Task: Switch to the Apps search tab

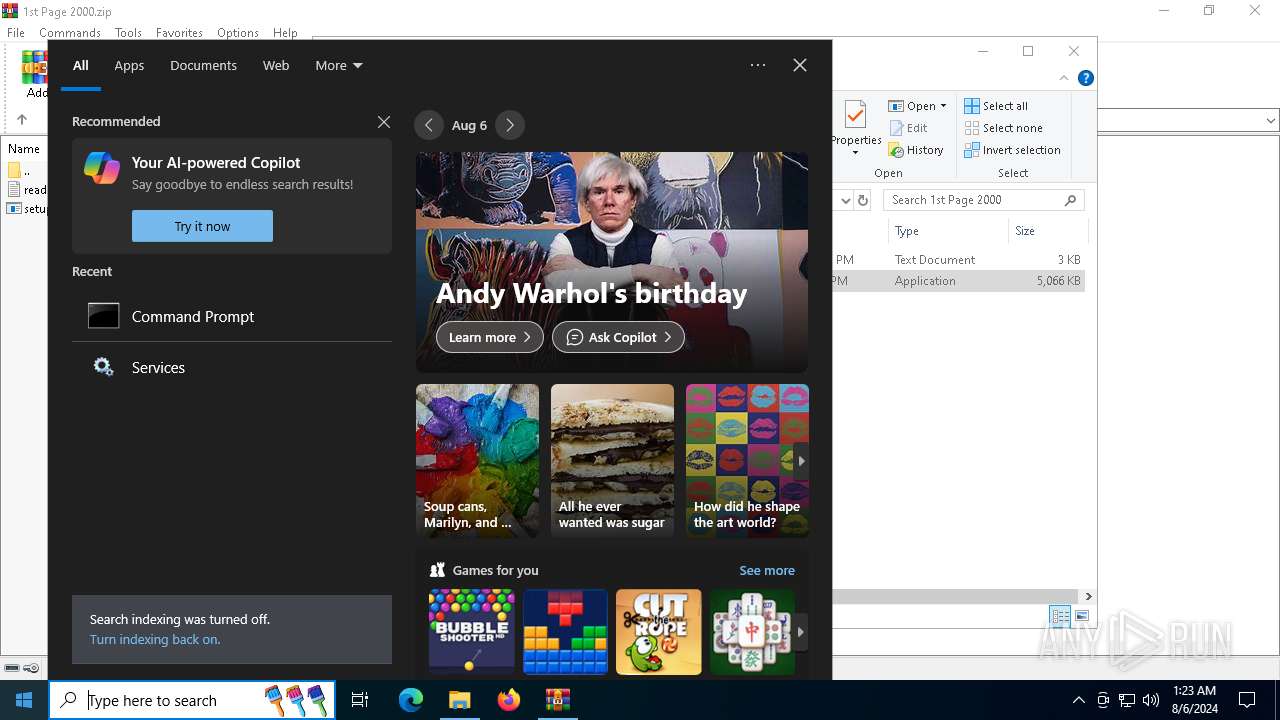Action: coord(129,65)
